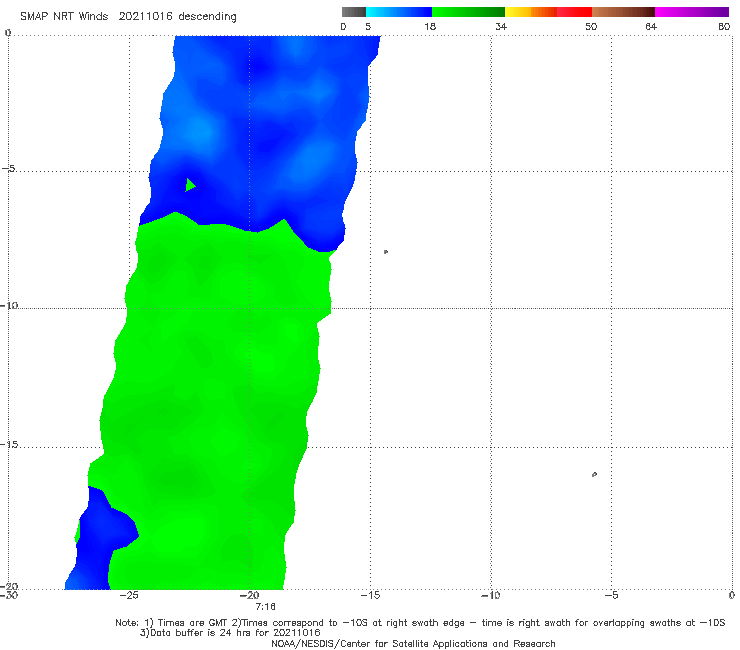Click the 'NOAA/NESDIS/Center for Satellite Applications' credit

413,644
